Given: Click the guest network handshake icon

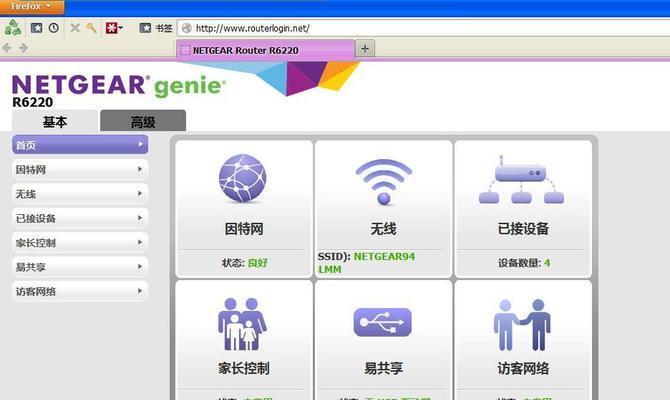Looking at the screenshot, I should 522,325.
